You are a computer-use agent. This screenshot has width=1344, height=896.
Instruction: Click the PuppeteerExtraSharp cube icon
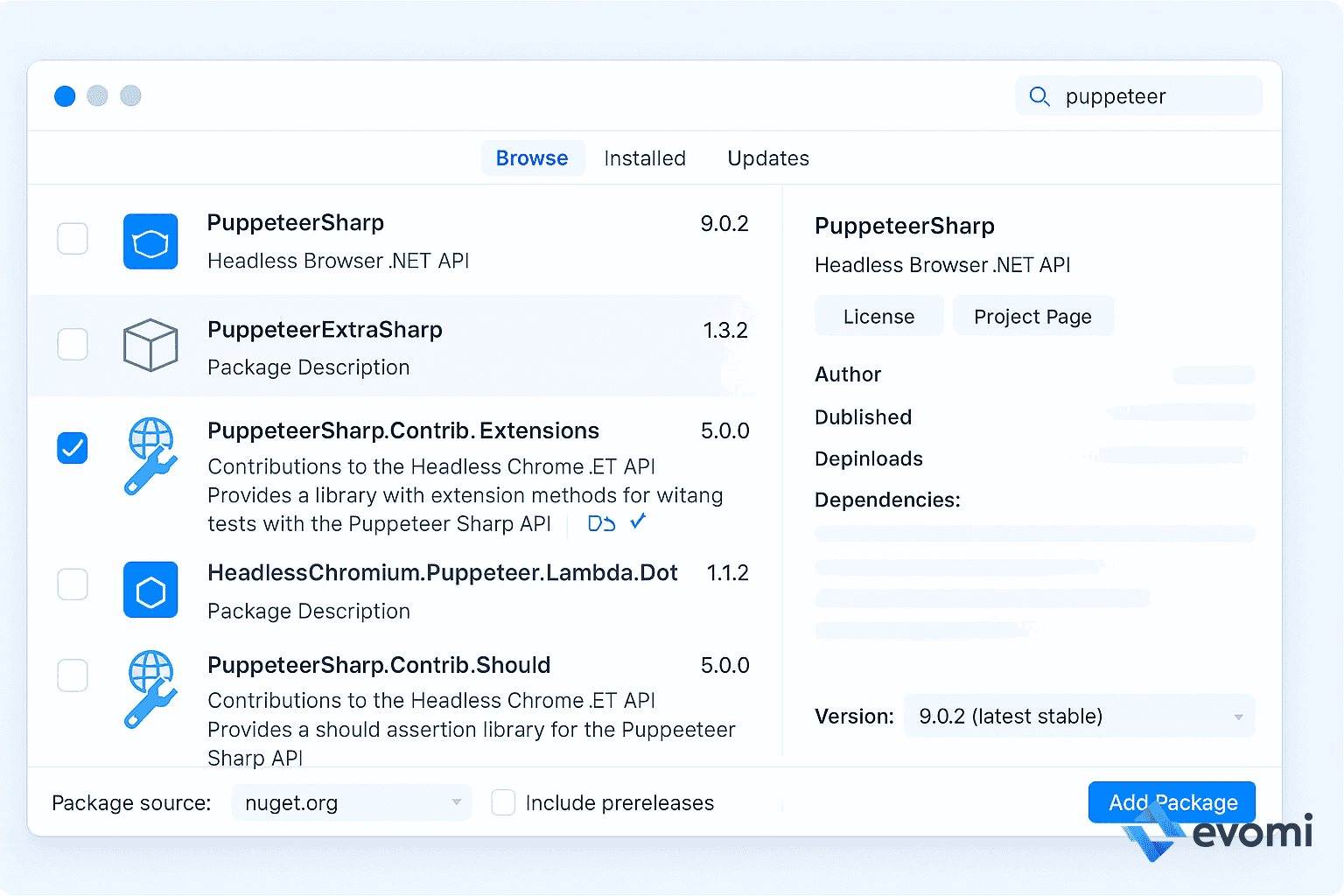(x=150, y=345)
